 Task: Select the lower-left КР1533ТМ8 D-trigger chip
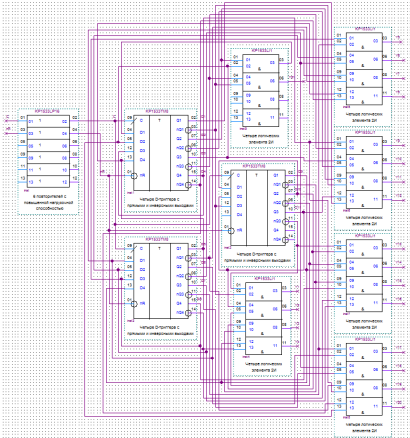161,281
